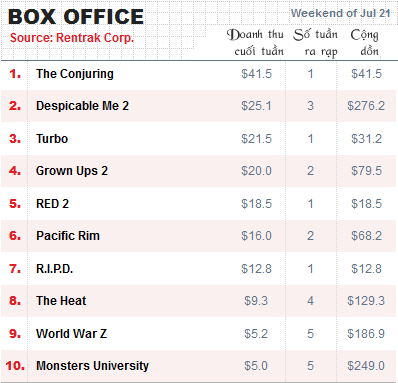
Task: Select the Despicable Me 2 row title
Action: pyautogui.click(x=82, y=106)
